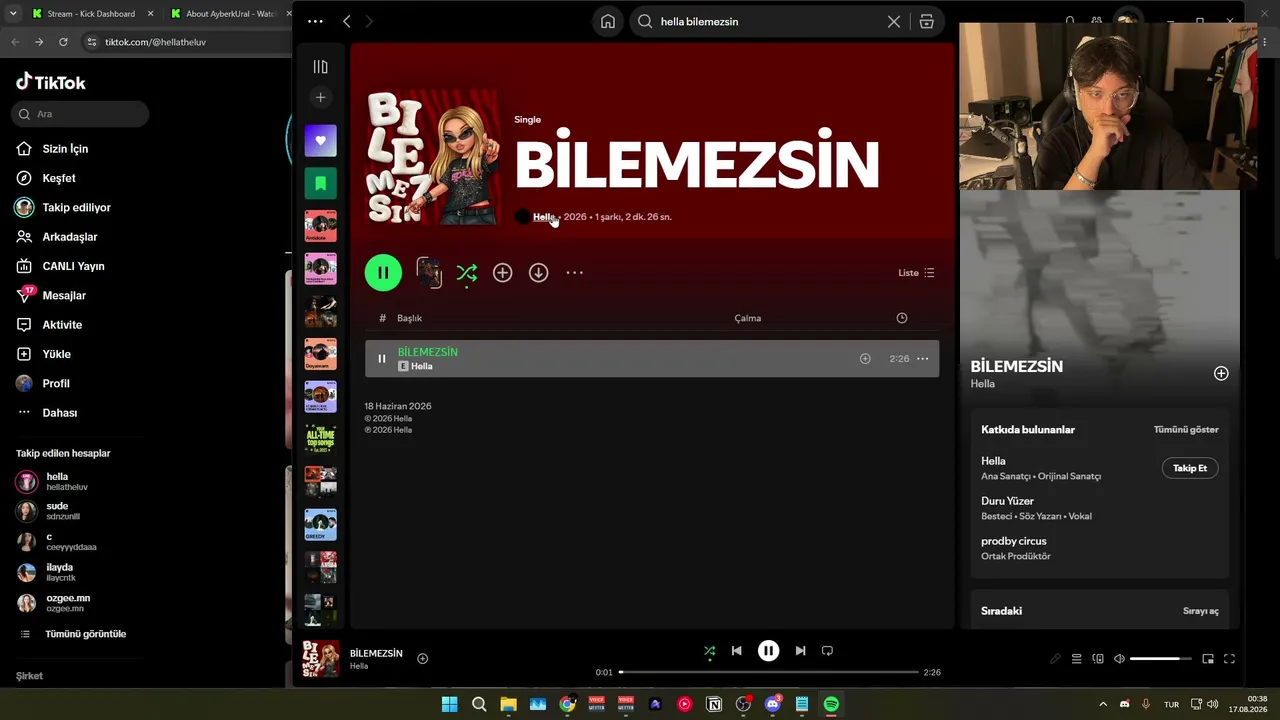The width and height of the screenshot is (1280, 720).
Task: Open more options for BİLEMEZSİN track
Action: point(922,359)
